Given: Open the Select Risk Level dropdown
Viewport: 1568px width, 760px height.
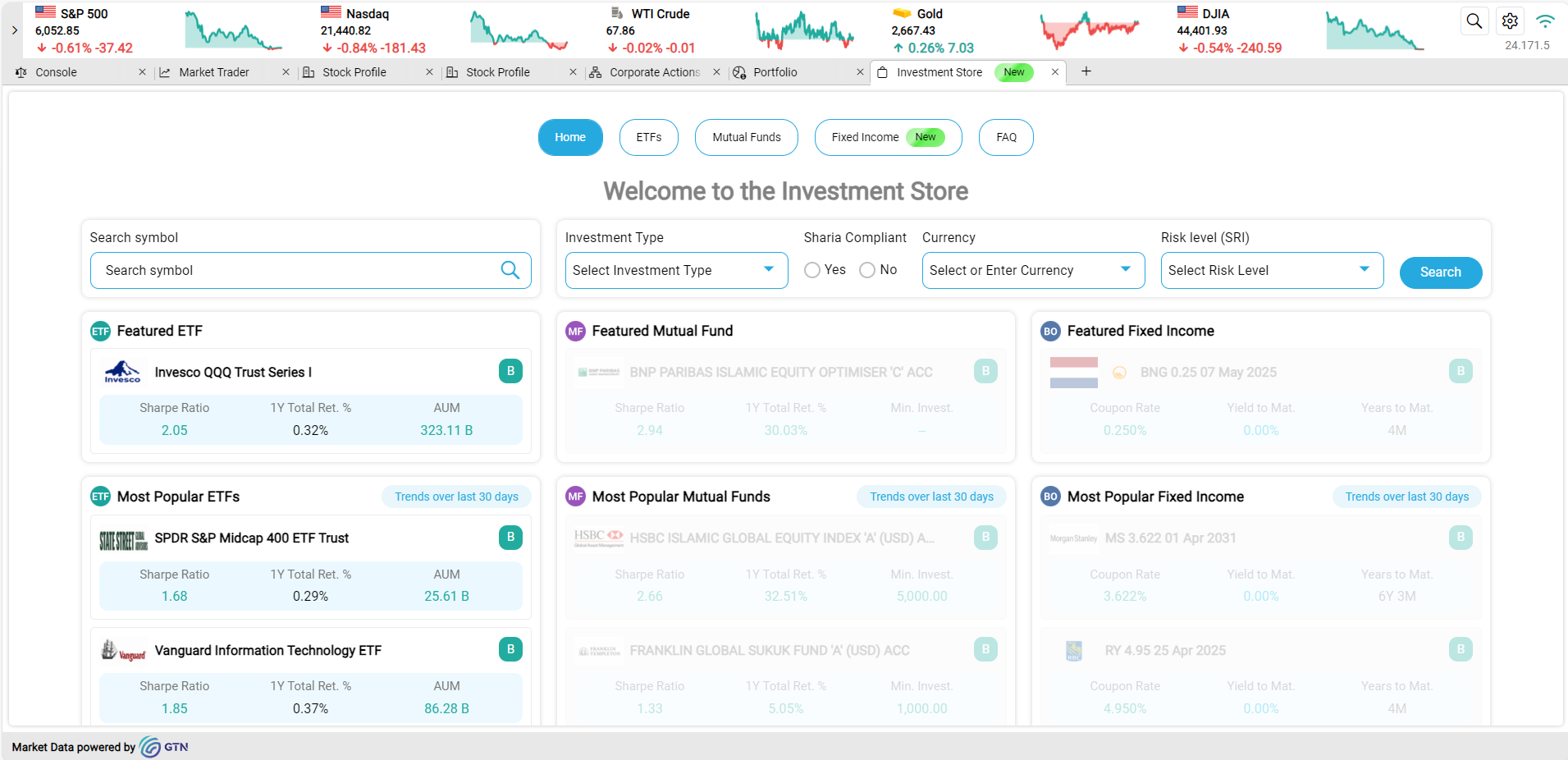Looking at the screenshot, I should pyautogui.click(x=1272, y=270).
